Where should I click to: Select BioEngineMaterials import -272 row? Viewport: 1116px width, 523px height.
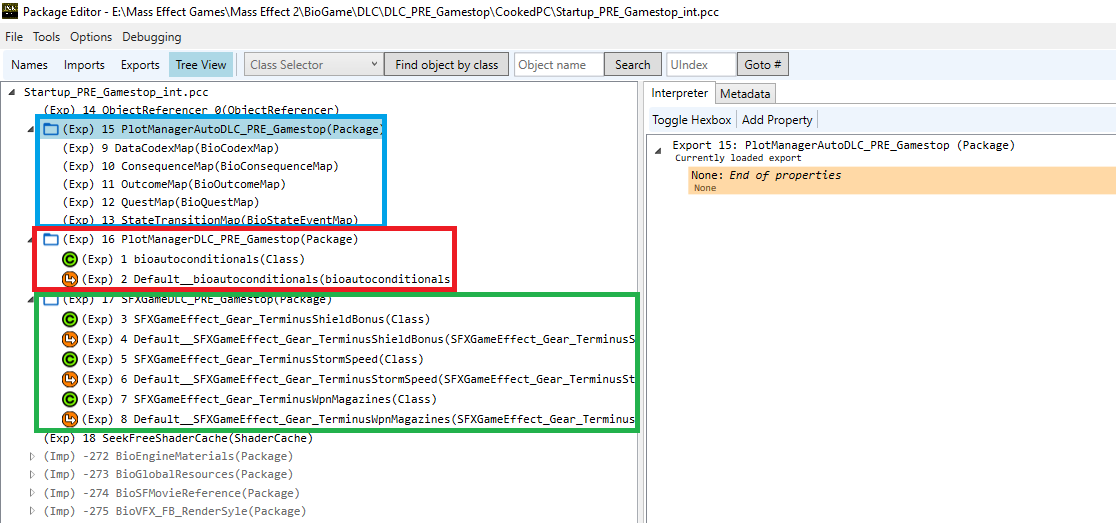(x=168, y=456)
